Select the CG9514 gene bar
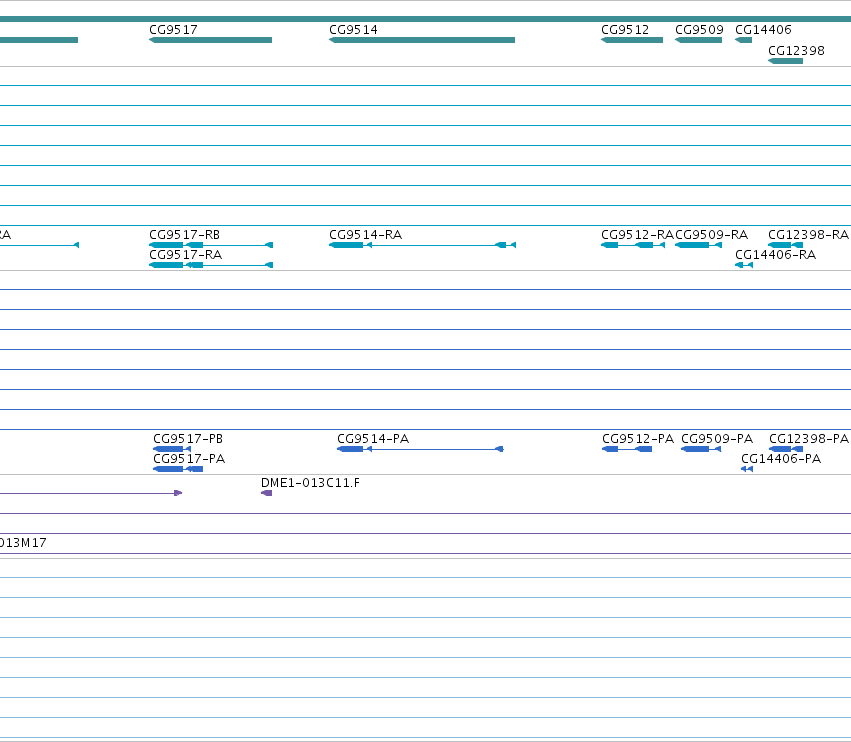851x742 pixels. 422,40
